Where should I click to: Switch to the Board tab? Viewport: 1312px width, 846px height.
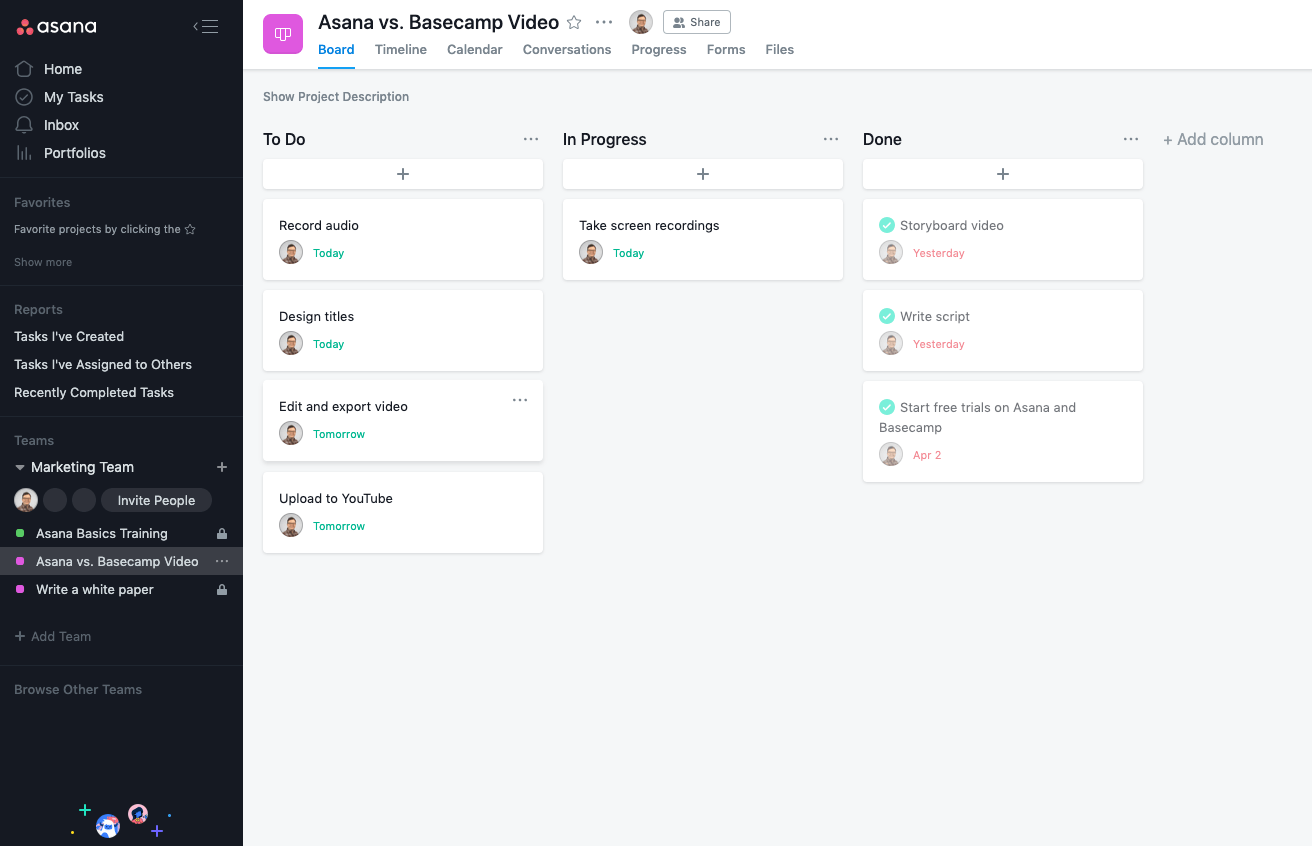(336, 49)
